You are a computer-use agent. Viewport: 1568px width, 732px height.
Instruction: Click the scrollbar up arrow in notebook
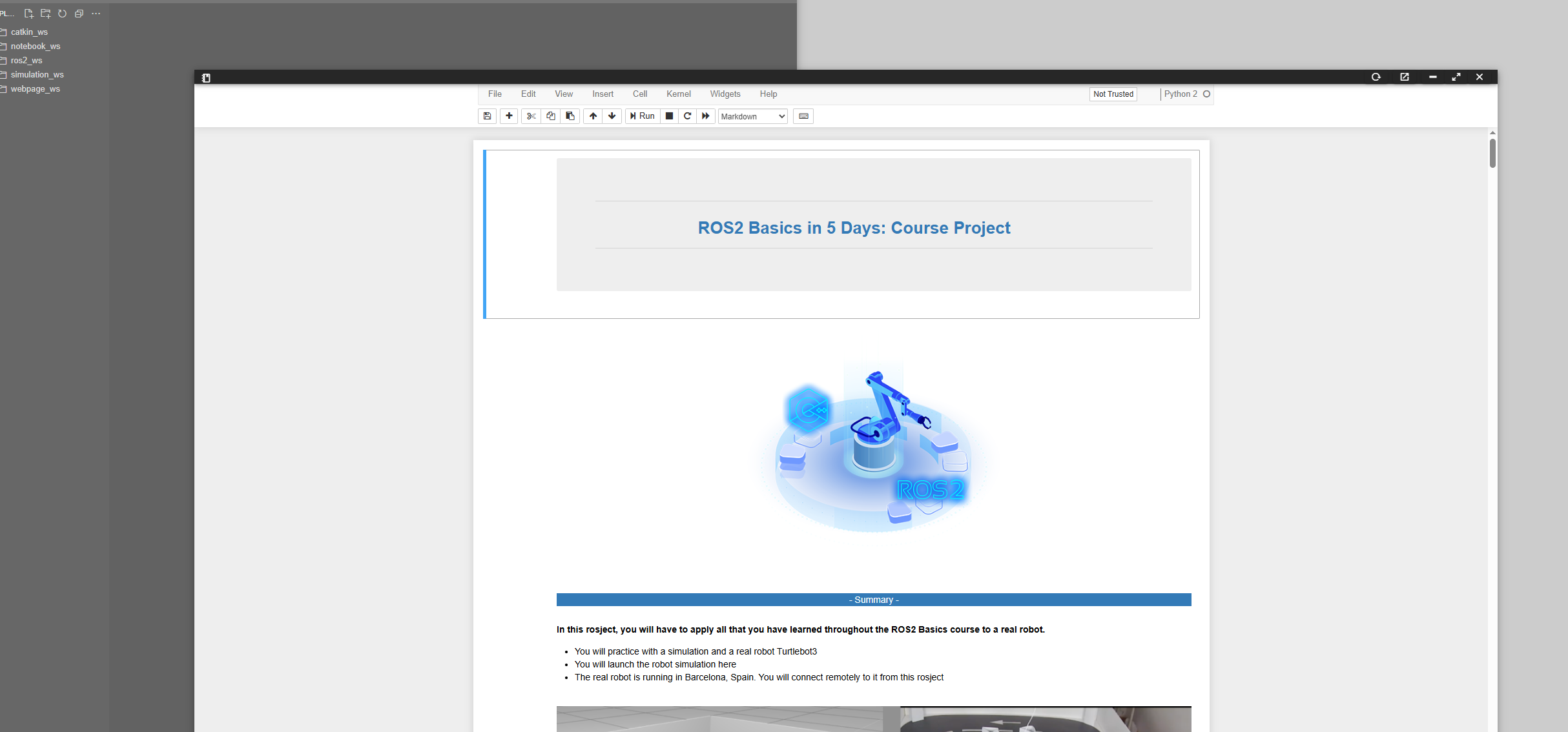[1492, 132]
